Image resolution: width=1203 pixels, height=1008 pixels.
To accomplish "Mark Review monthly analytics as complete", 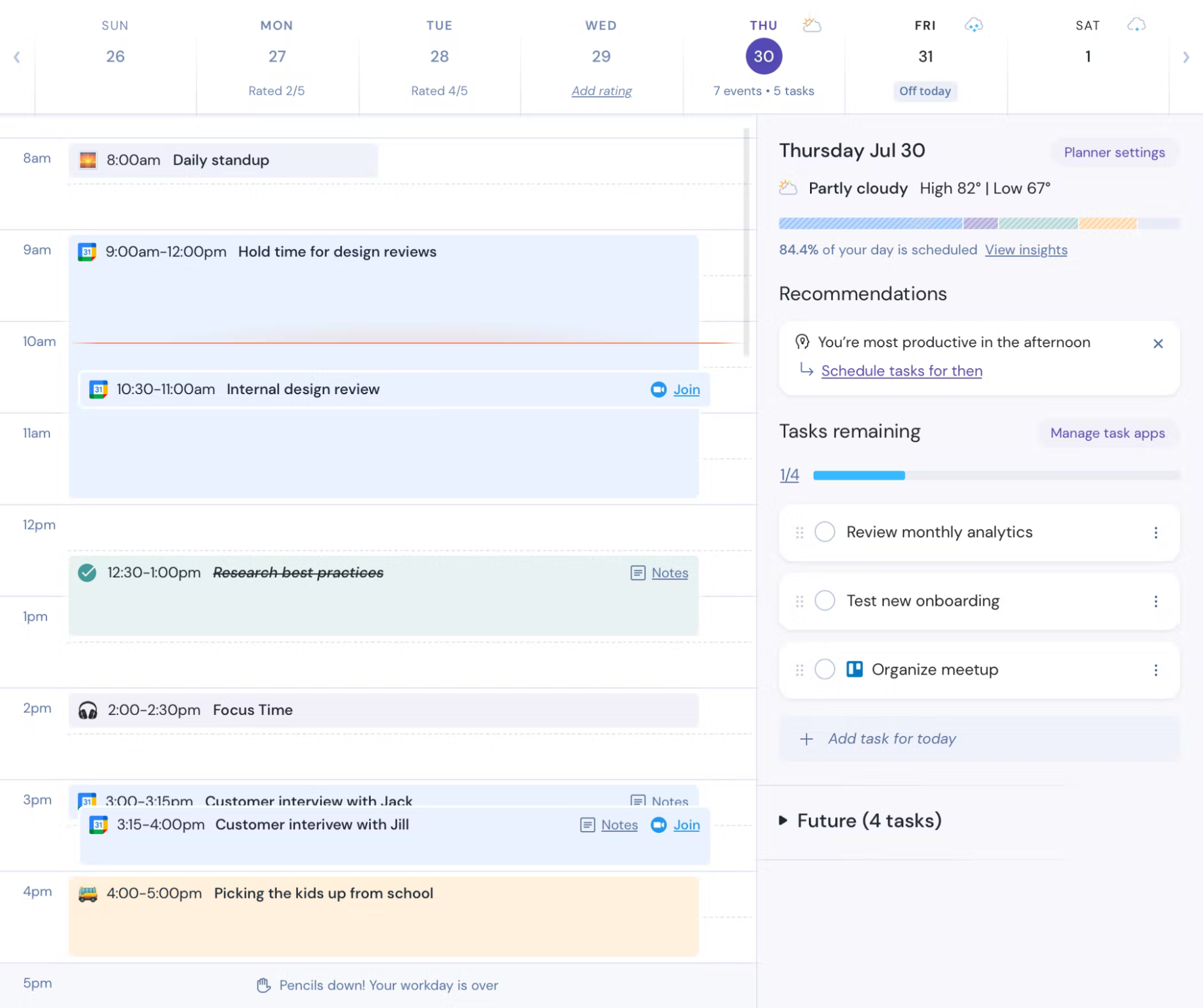I will tap(824, 532).
